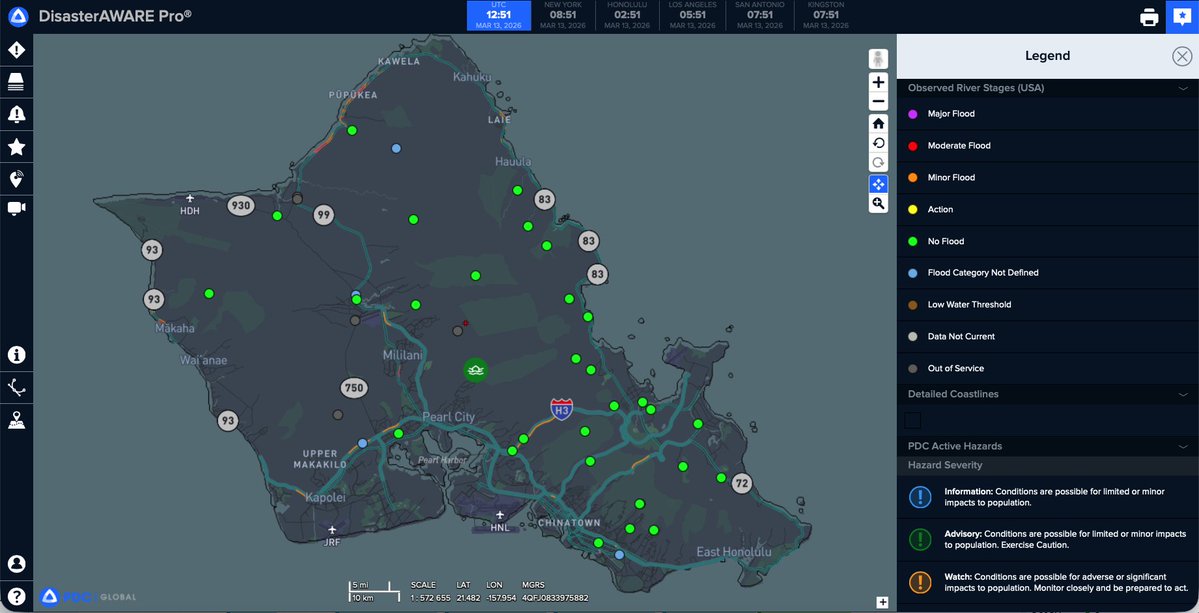Click the route 72 shield
1199x613 pixels.
(x=741, y=483)
